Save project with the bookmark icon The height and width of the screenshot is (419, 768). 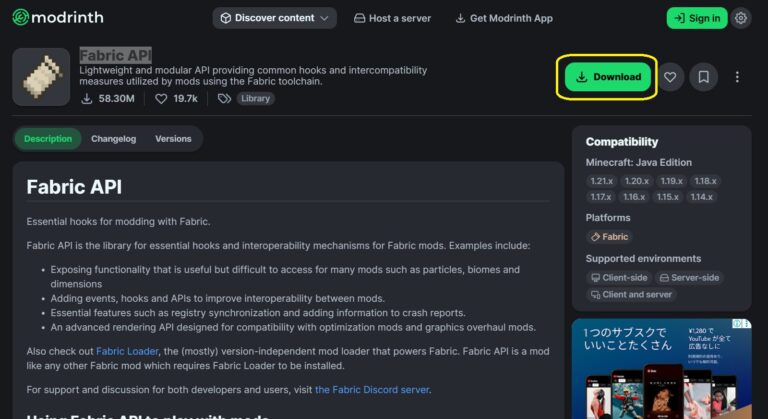tap(704, 77)
